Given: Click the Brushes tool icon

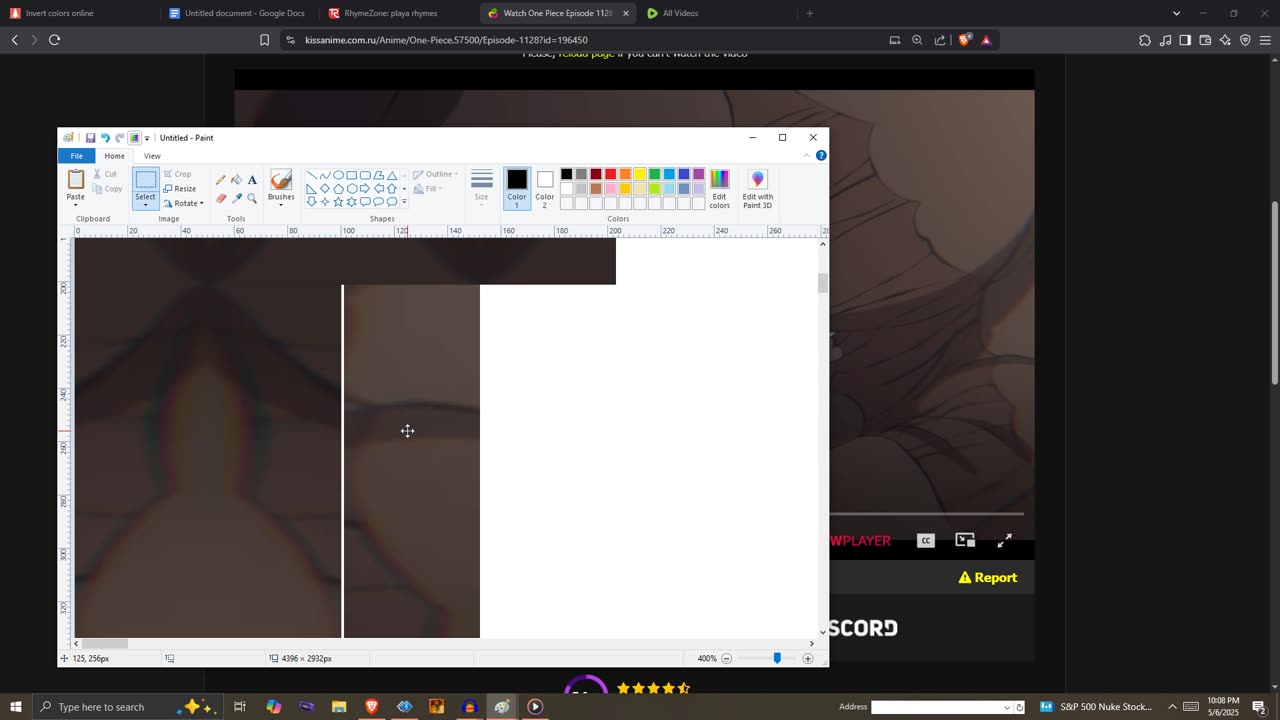Looking at the screenshot, I should click(x=281, y=180).
